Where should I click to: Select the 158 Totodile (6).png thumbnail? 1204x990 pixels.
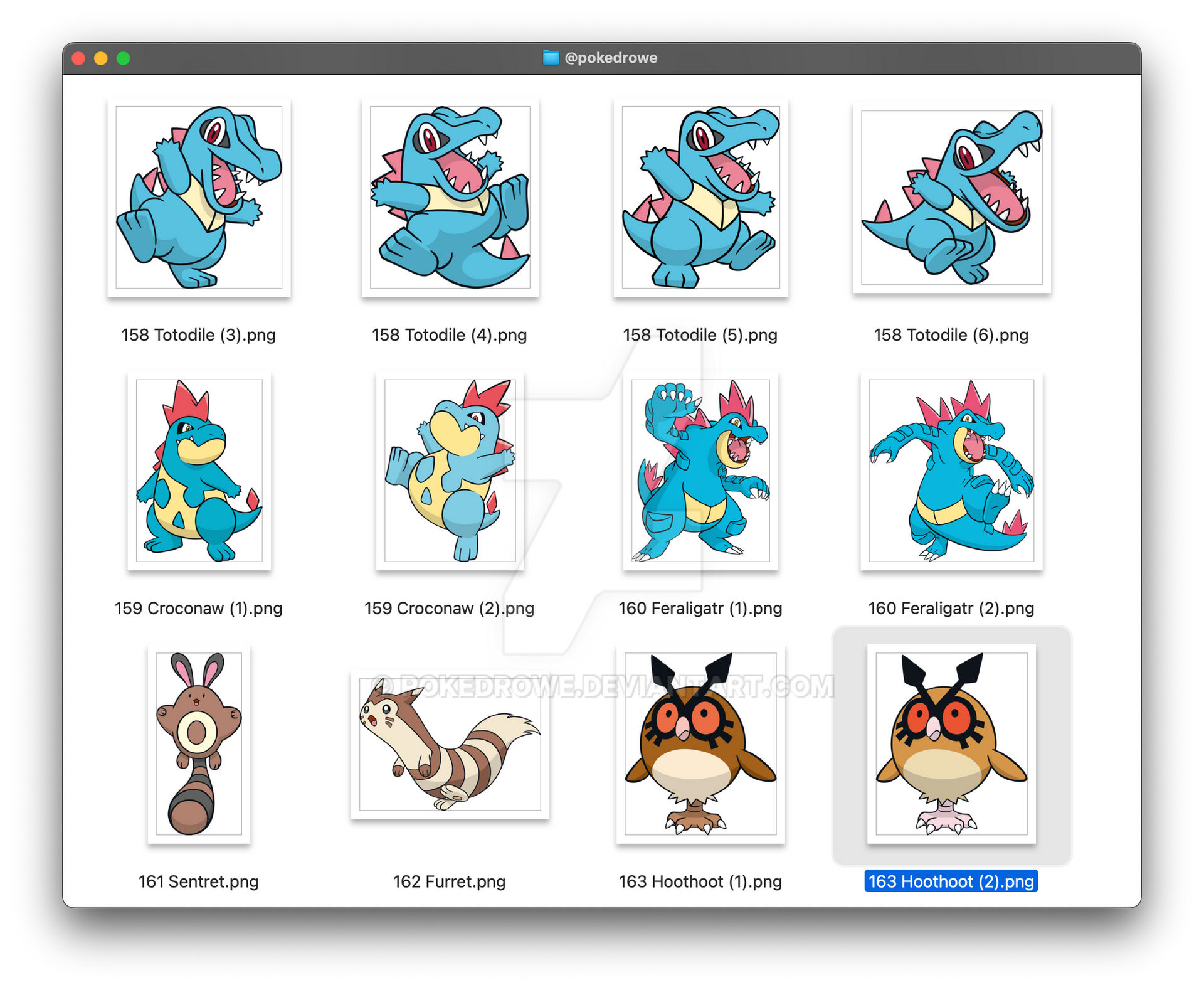click(951, 197)
